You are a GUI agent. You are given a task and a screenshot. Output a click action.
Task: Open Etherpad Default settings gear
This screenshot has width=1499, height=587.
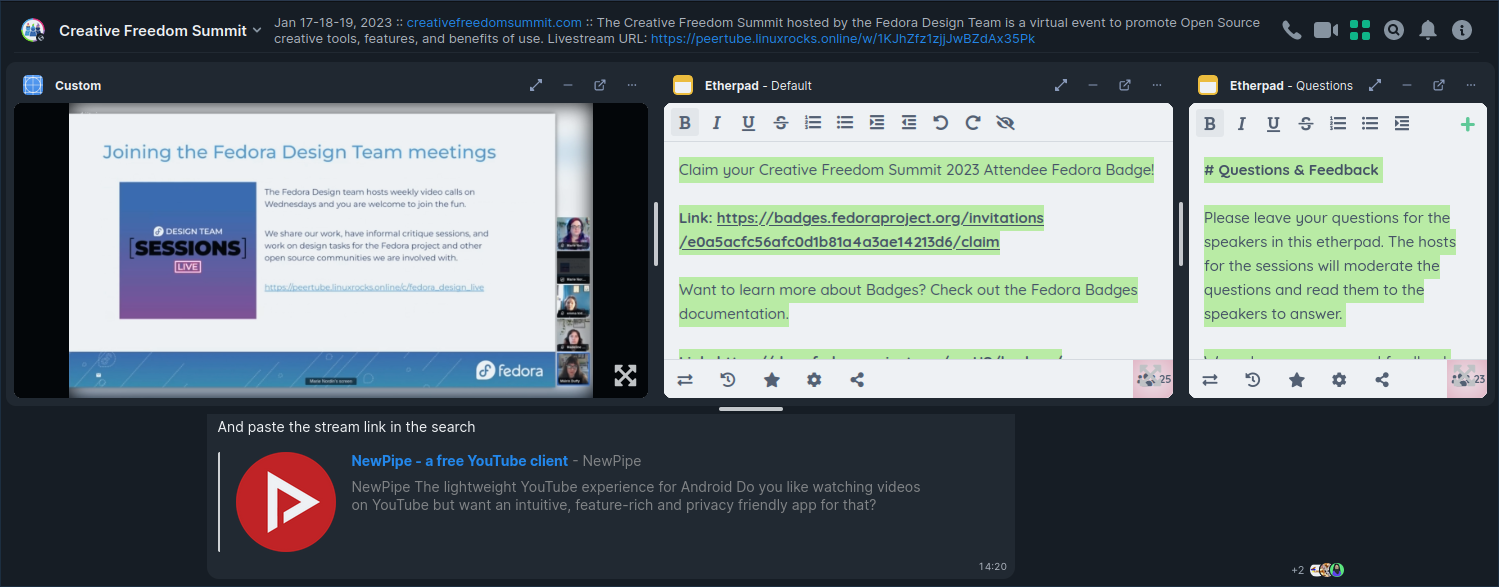point(814,380)
